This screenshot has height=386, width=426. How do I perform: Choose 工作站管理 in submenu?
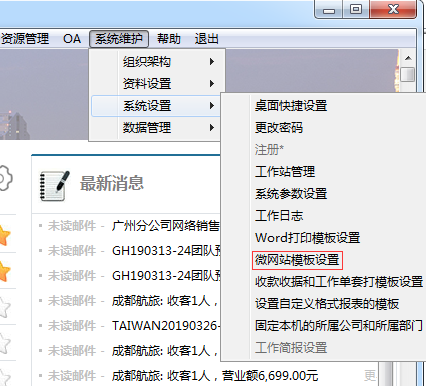(x=285, y=172)
